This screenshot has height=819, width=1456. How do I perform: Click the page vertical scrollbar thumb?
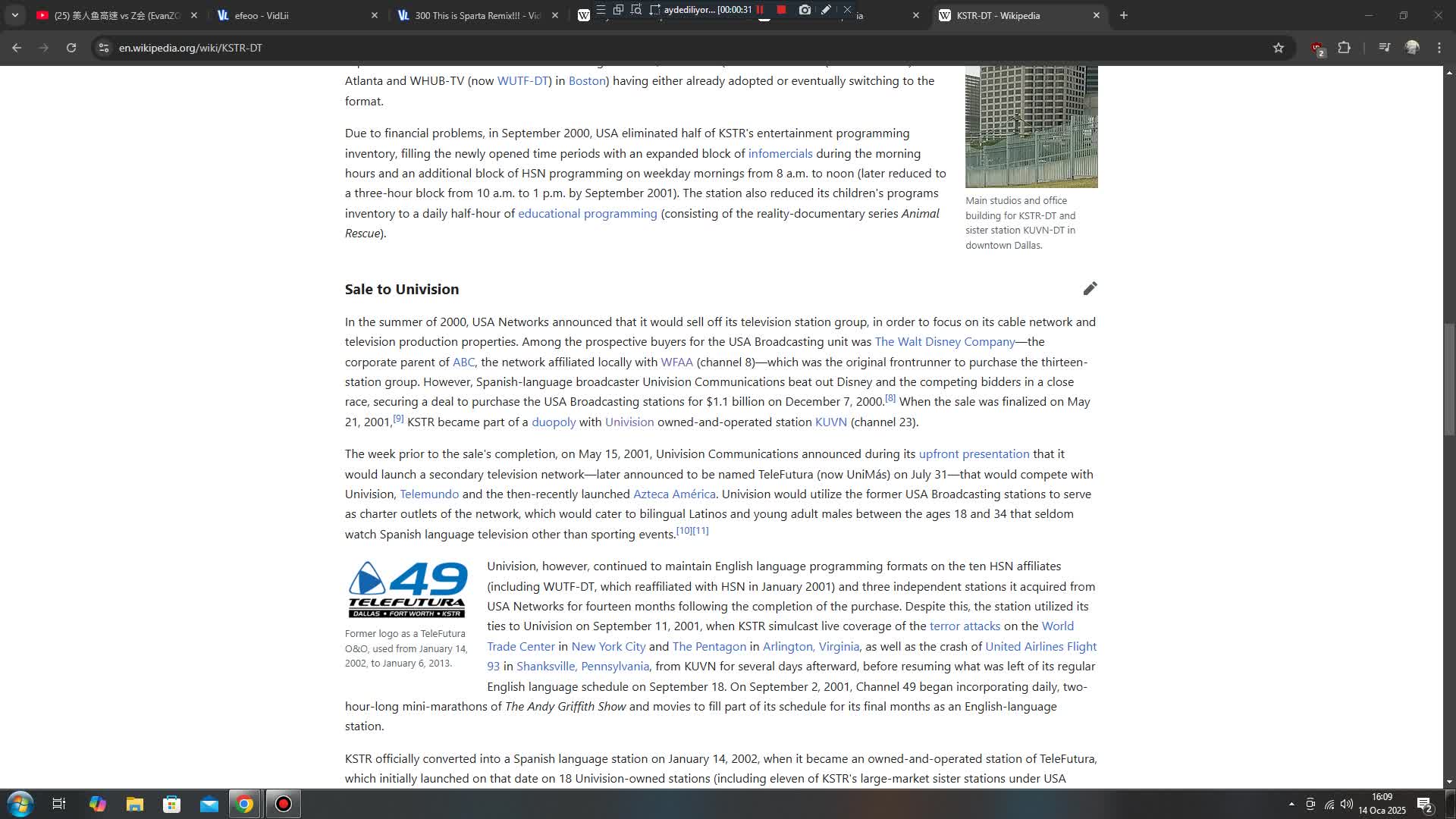click(1449, 379)
